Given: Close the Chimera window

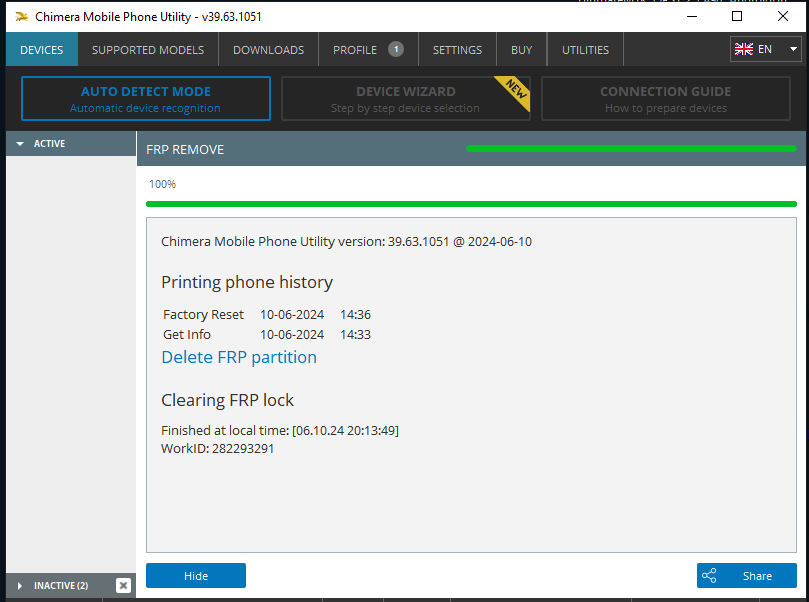Looking at the screenshot, I should click(x=782, y=17).
